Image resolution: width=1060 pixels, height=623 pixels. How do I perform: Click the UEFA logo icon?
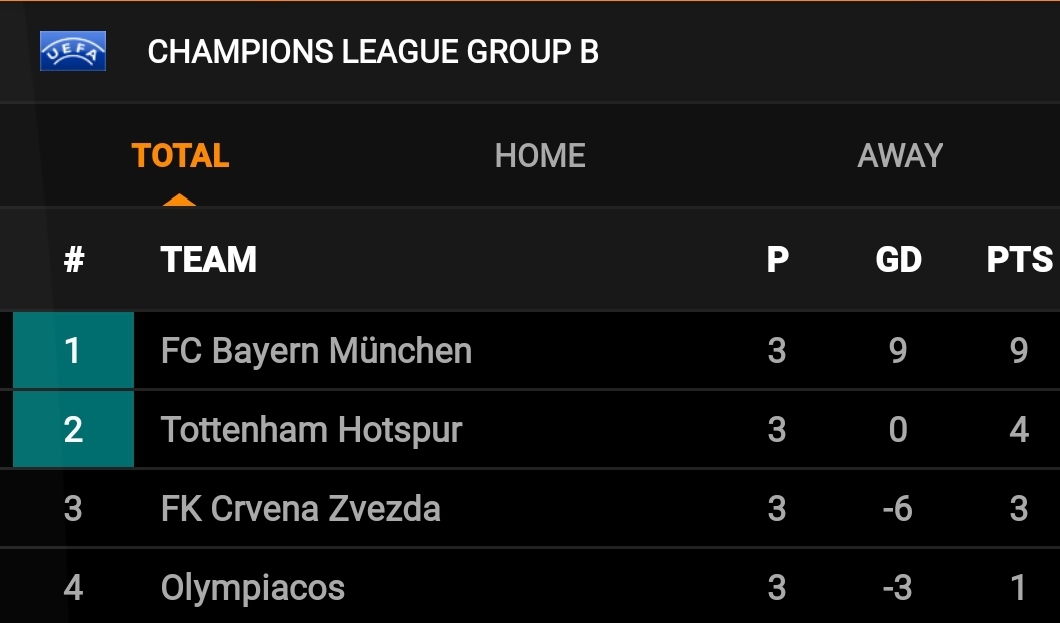[73, 51]
